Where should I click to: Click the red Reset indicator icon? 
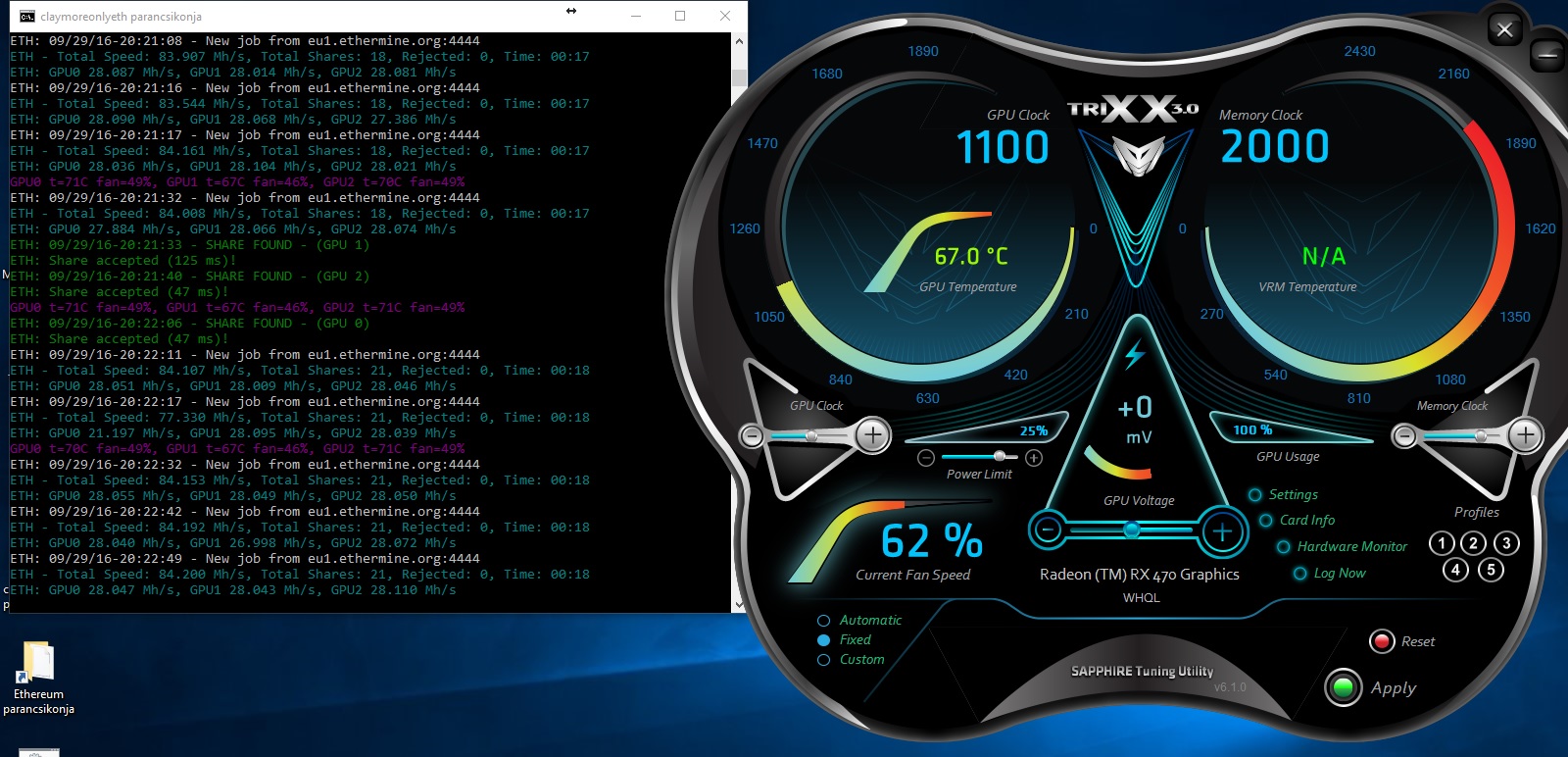(1382, 641)
